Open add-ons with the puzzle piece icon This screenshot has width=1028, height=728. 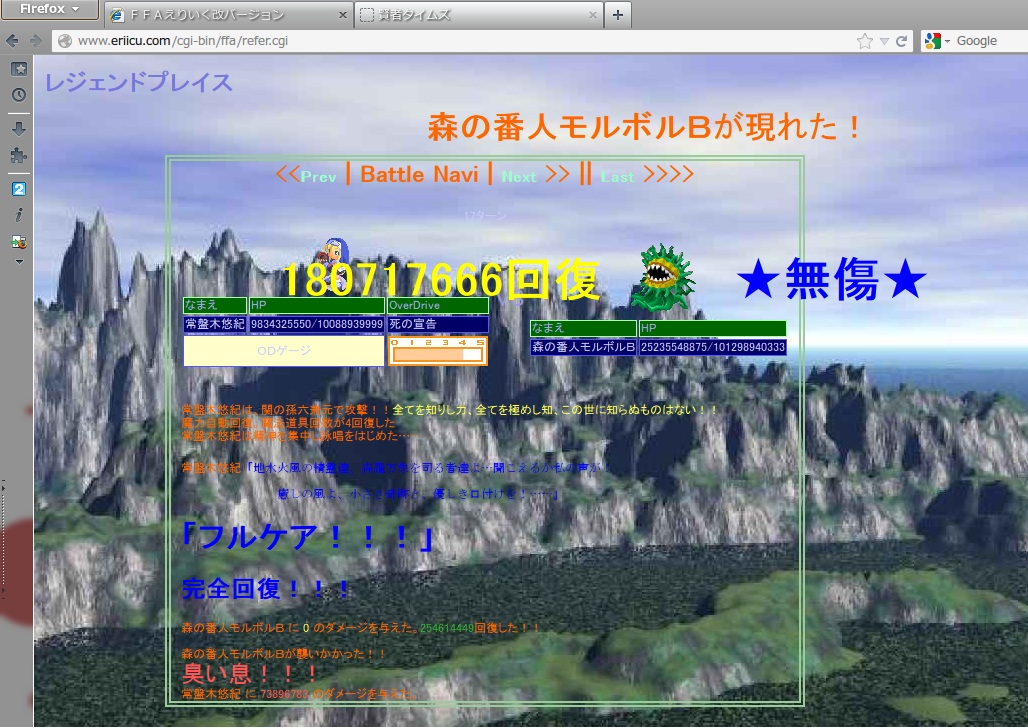19,155
